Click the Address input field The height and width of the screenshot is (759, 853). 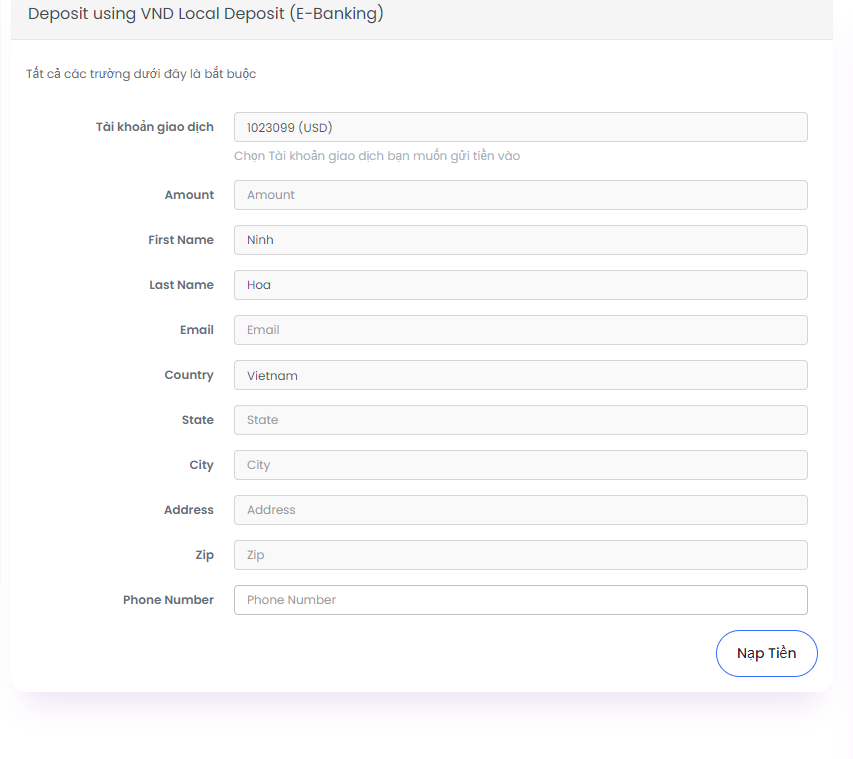tap(521, 510)
